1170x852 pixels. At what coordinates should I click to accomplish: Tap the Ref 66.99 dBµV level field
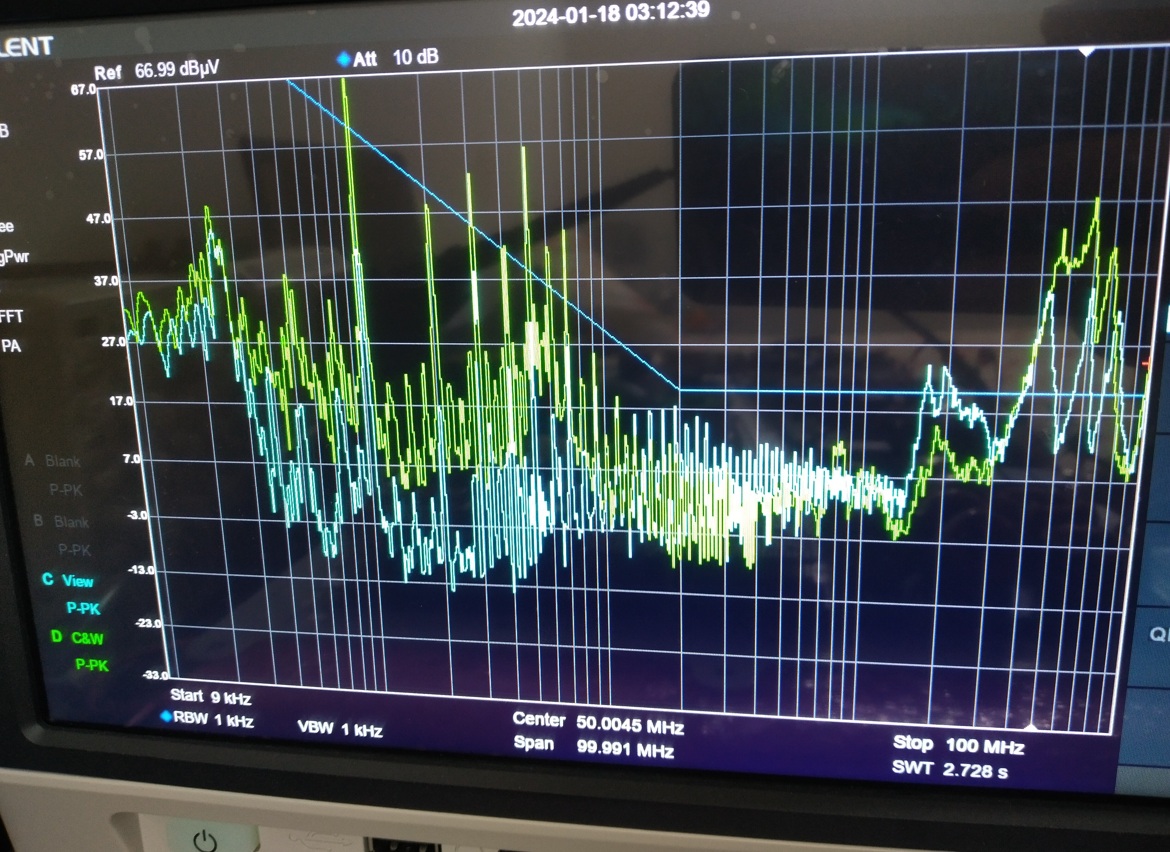pyautogui.click(x=157, y=72)
